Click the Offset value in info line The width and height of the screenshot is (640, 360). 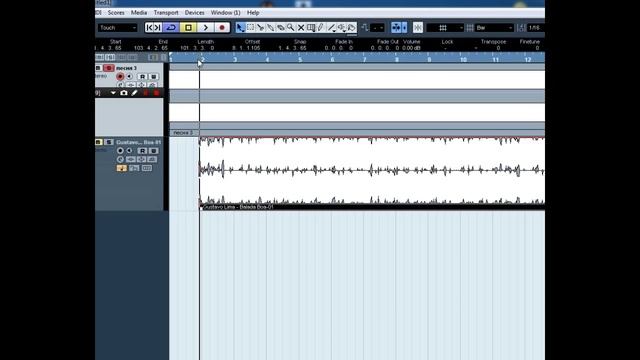247,48
